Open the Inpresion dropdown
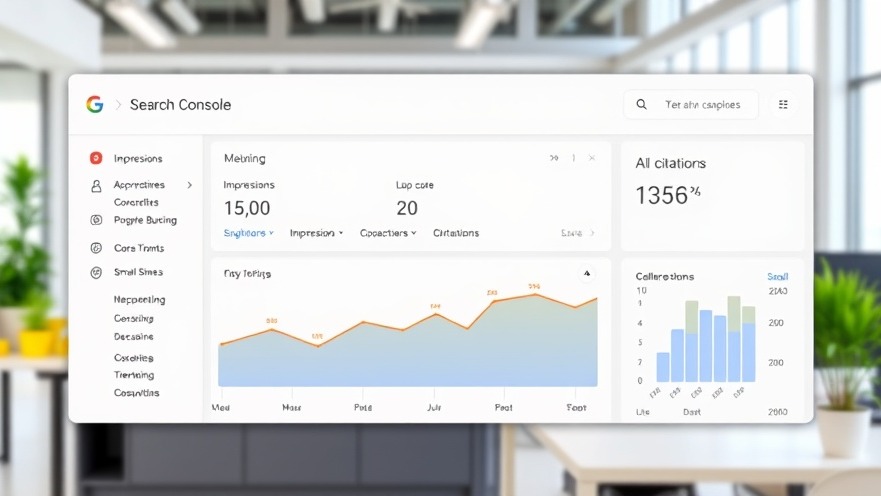Screen dimensions: 881x496 [x=316, y=233]
